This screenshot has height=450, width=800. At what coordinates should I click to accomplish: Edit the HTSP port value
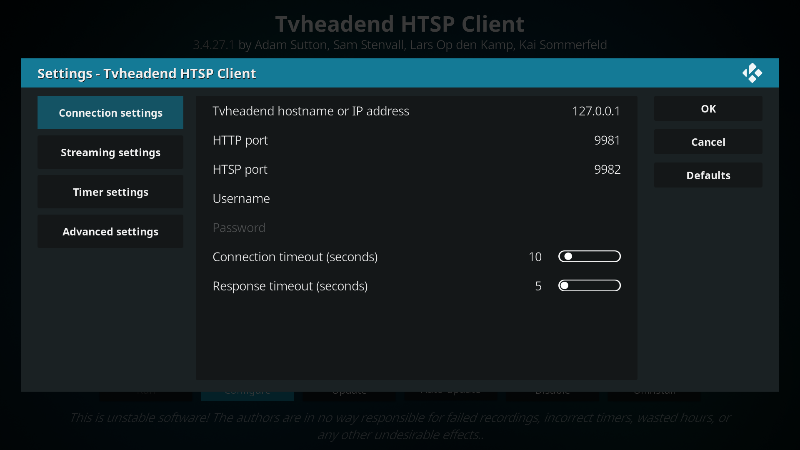[416, 169]
